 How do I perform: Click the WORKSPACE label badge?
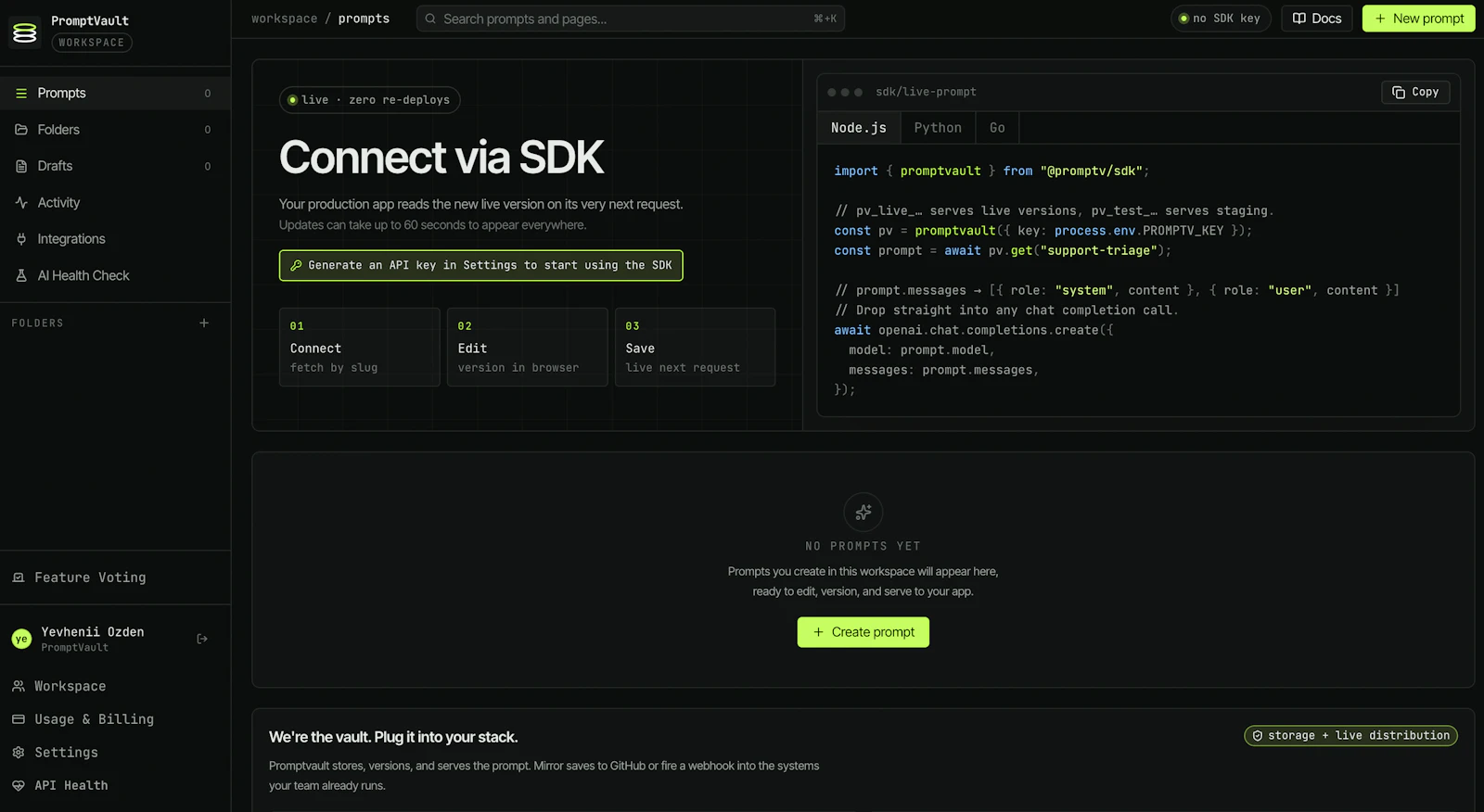pos(91,43)
